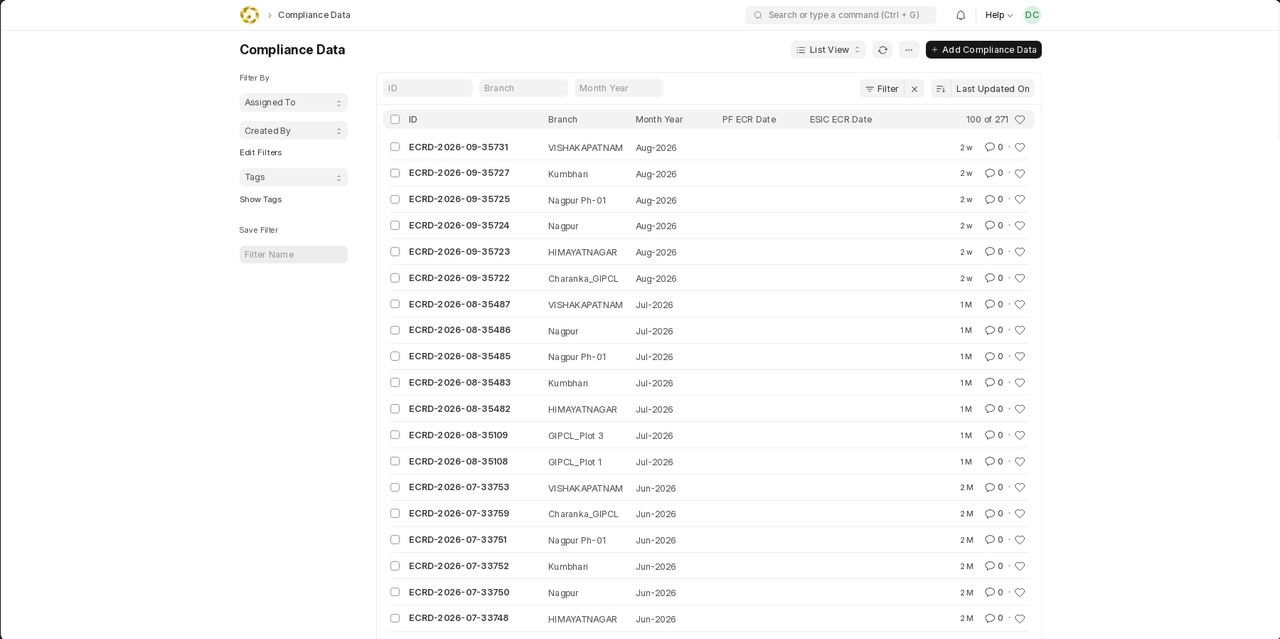This screenshot has width=1280, height=639.
Task: Focus the Branch filter input field
Action: (x=523, y=88)
